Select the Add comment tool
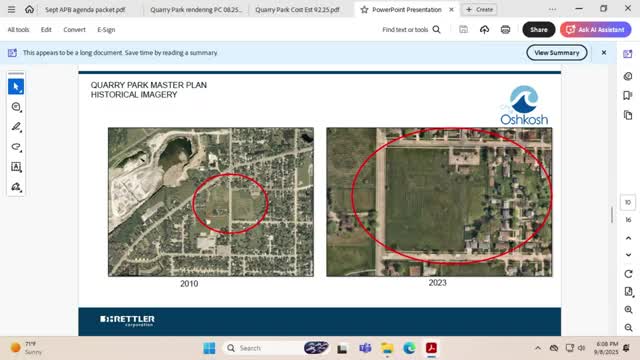Viewport: 640px width, 360px height. 16,107
